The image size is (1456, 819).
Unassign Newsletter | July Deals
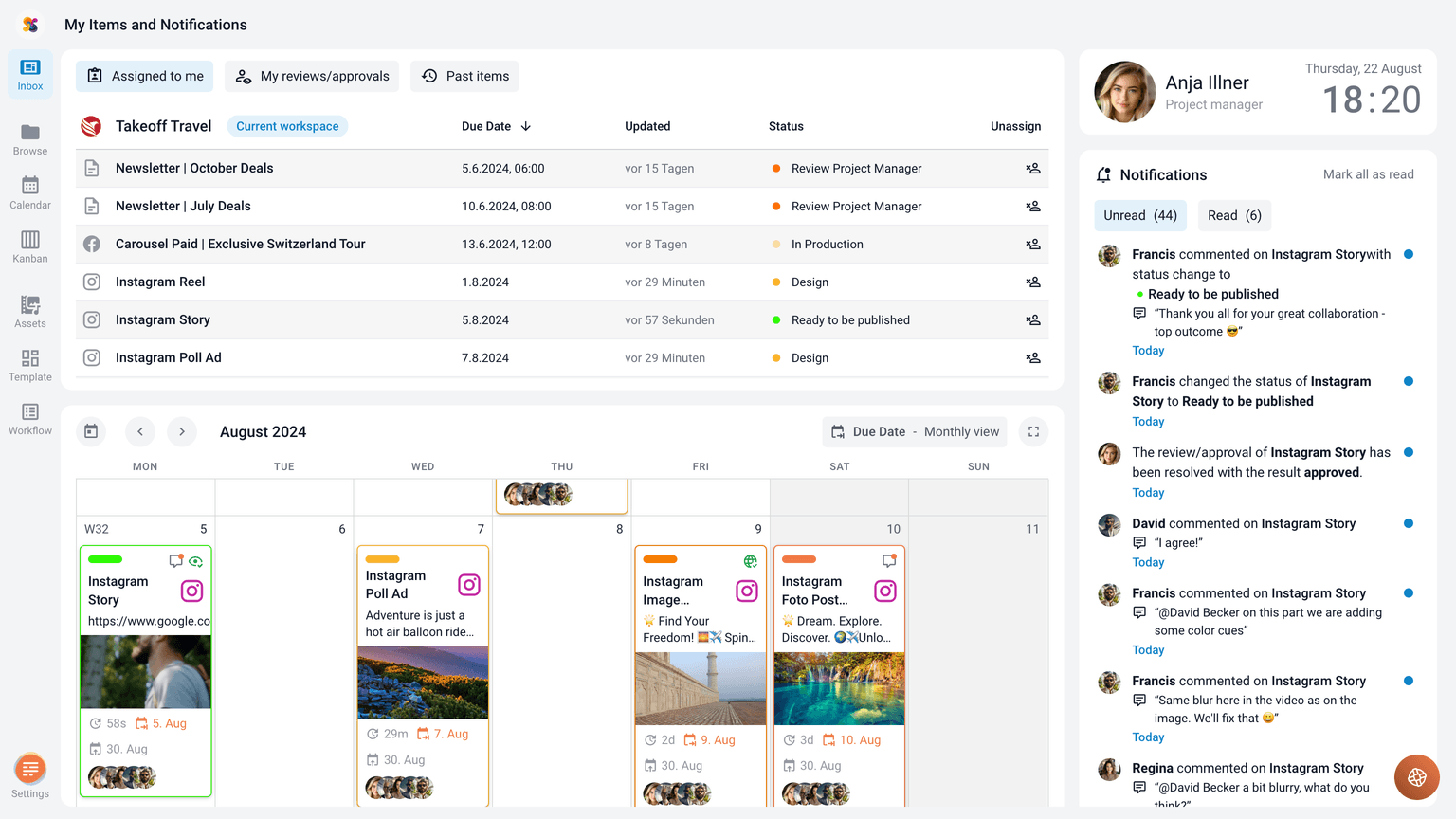tap(1033, 206)
